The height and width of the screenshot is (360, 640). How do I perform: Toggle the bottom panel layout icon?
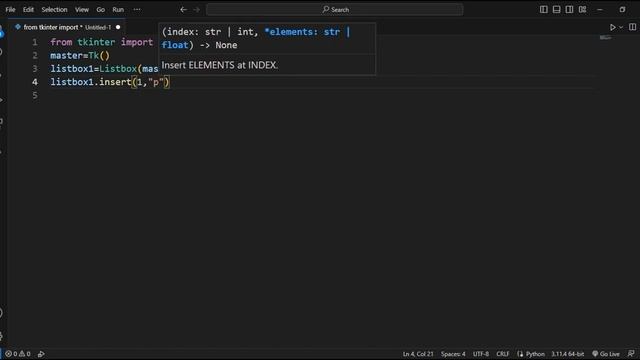point(556,9)
